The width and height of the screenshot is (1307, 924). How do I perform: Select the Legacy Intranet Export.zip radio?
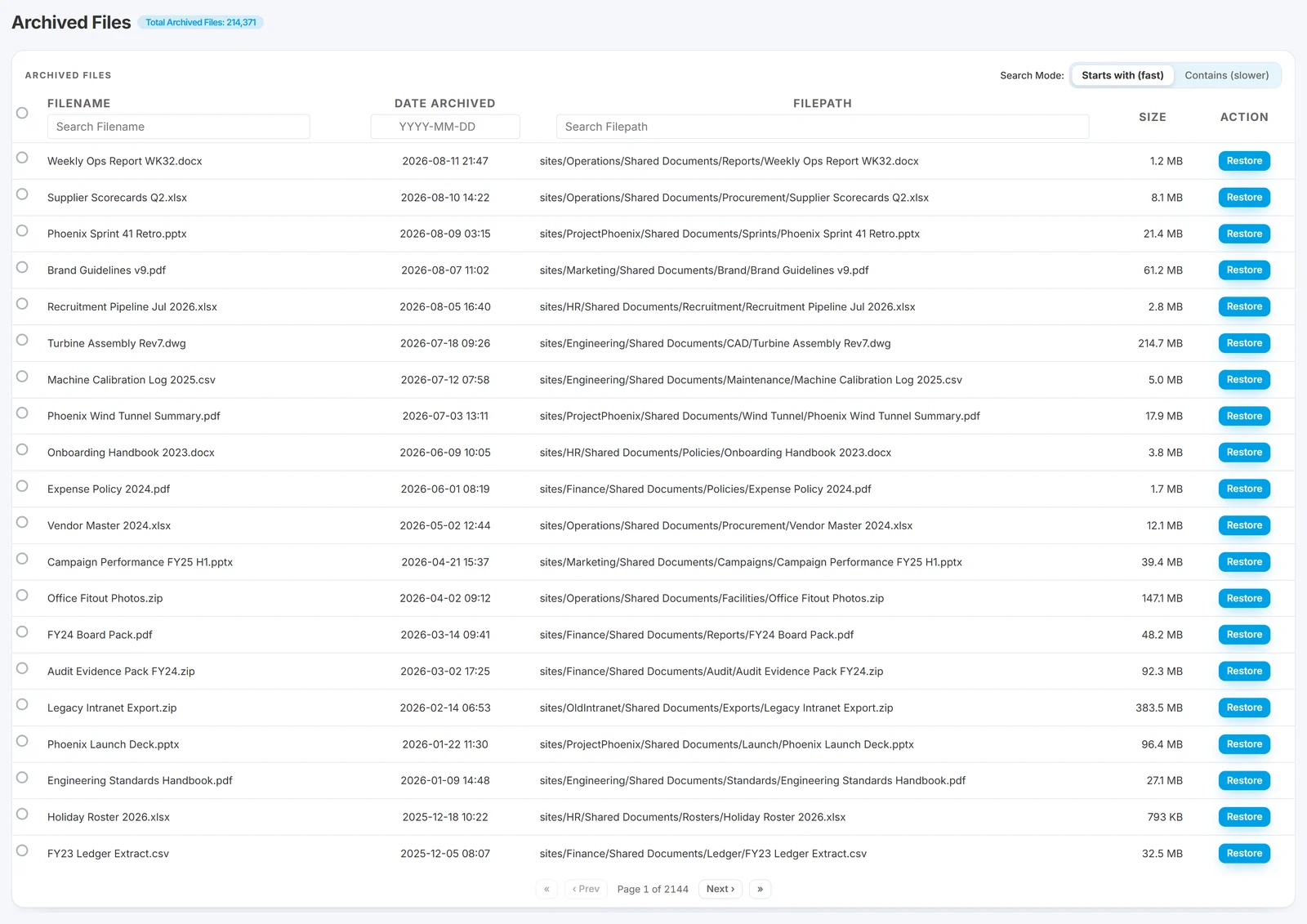coord(22,705)
